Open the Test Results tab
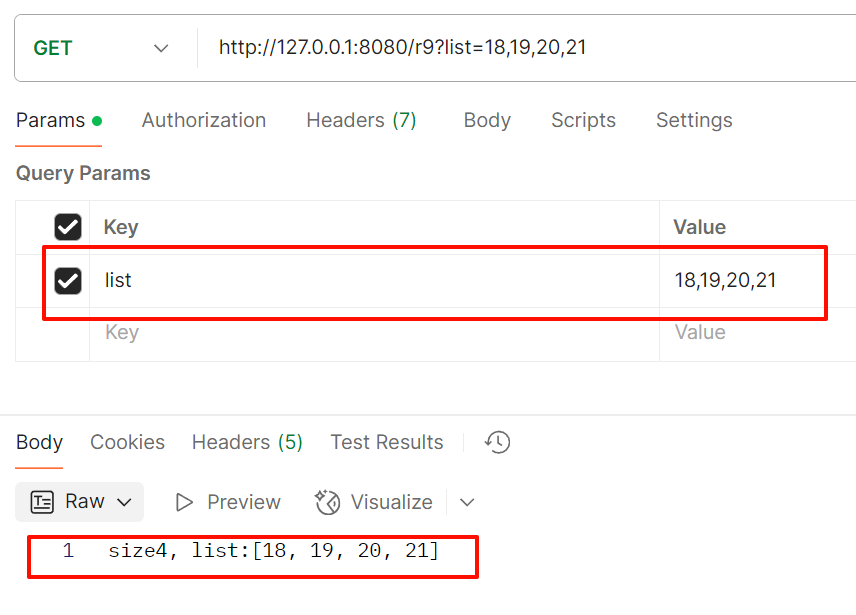856x615 pixels. (387, 442)
